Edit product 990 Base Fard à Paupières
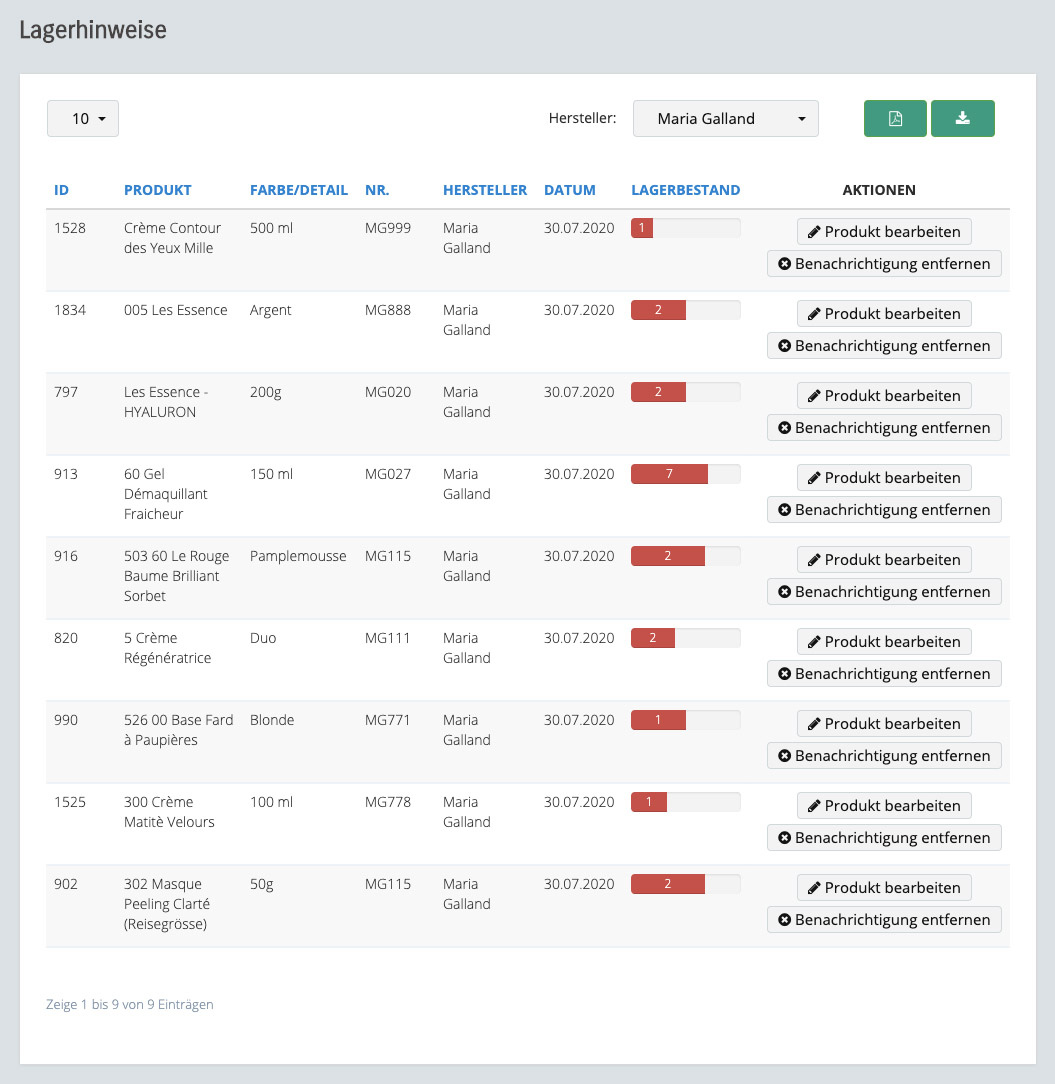1055x1084 pixels. coord(884,723)
